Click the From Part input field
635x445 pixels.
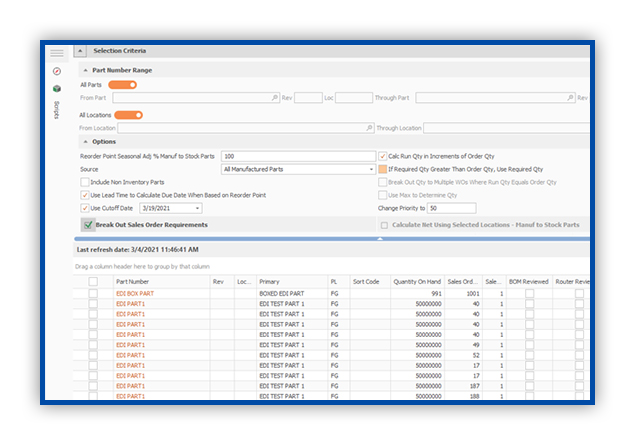[196, 98]
